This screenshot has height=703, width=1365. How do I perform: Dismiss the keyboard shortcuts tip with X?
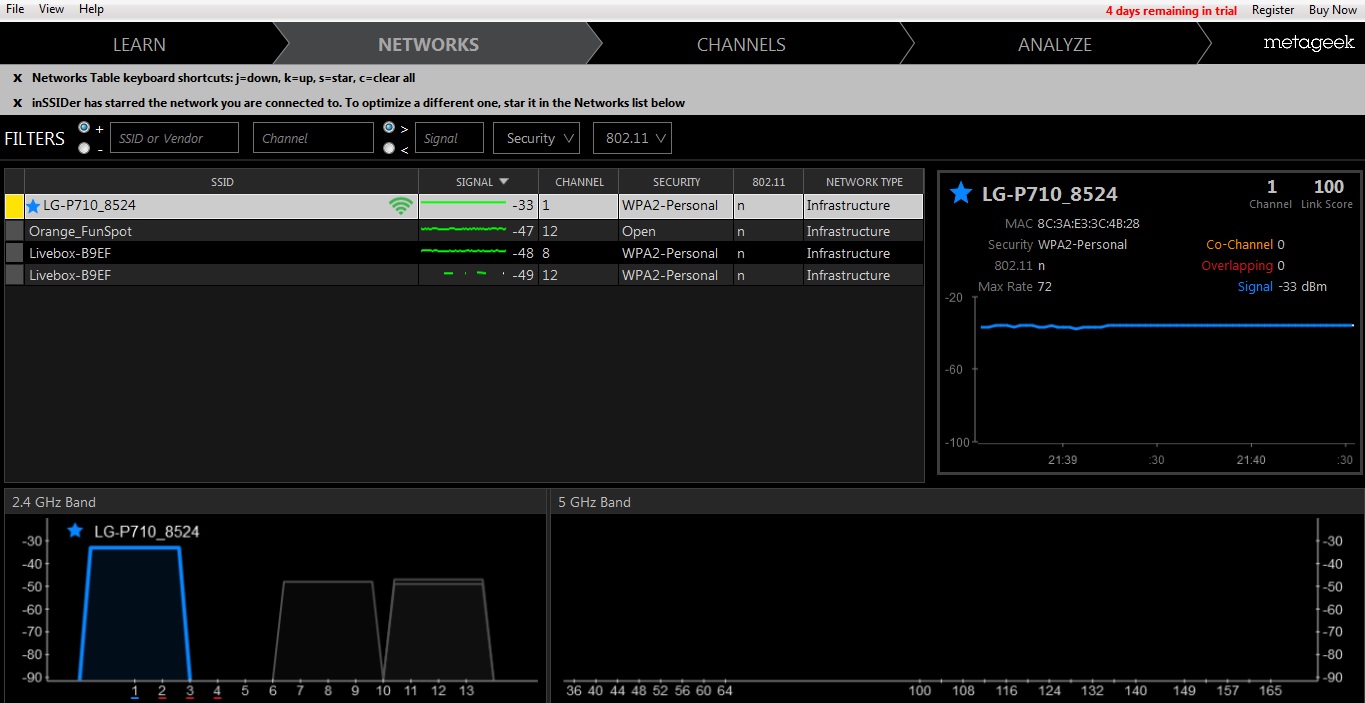pyautogui.click(x=17, y=78)
